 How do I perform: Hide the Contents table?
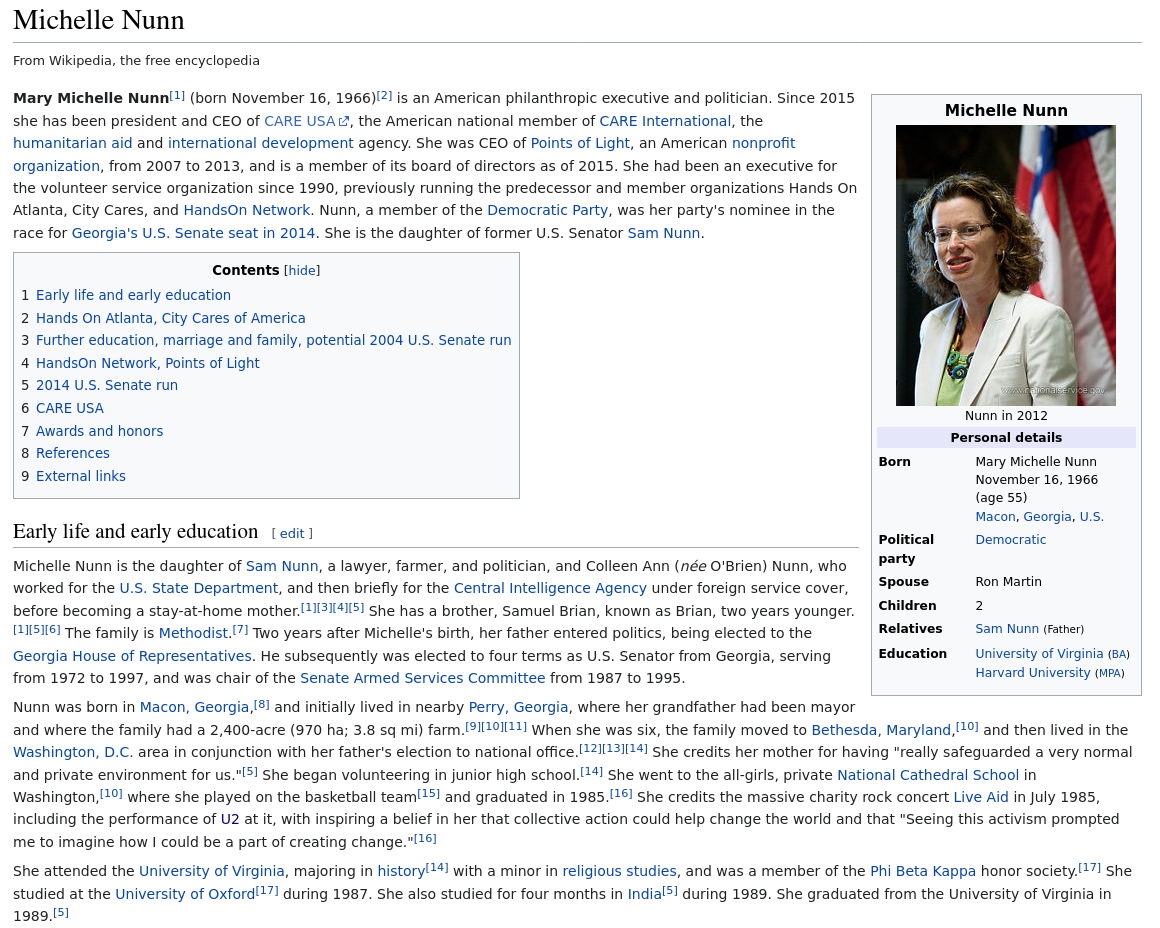pyautogui.click(x=302, y=271)
